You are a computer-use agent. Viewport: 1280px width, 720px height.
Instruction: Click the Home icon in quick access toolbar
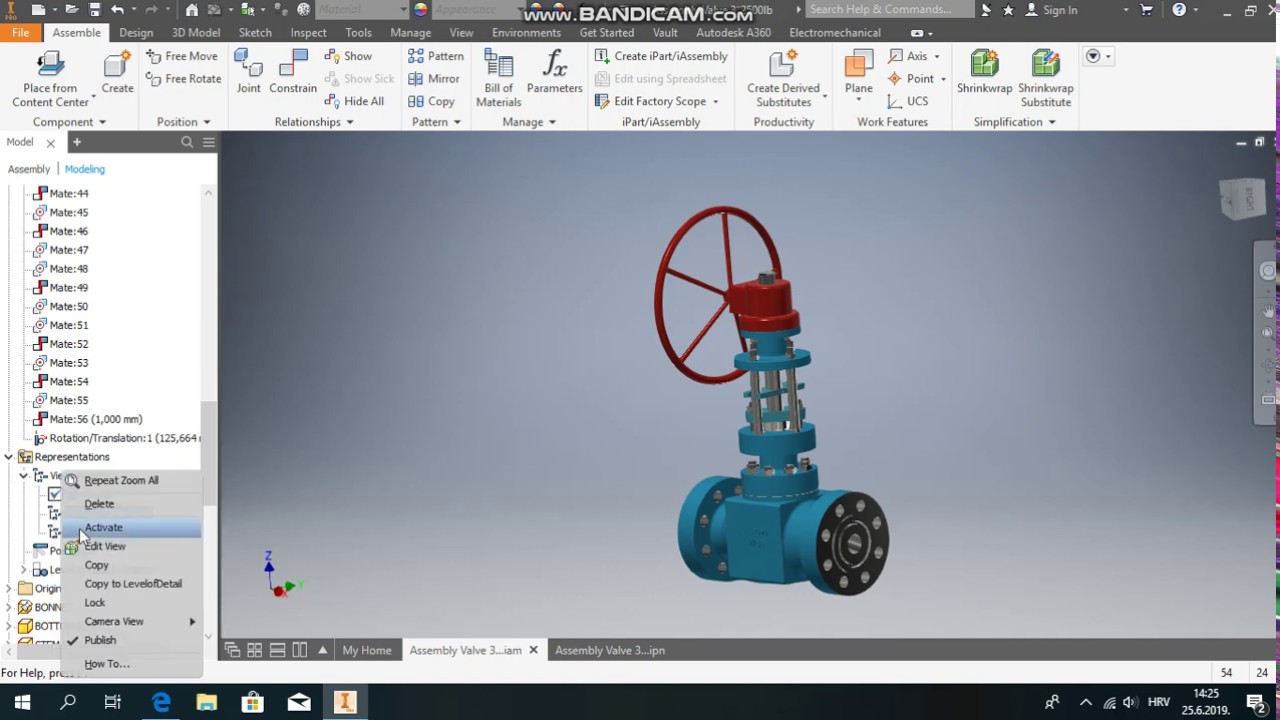click(x=192, y=10)
